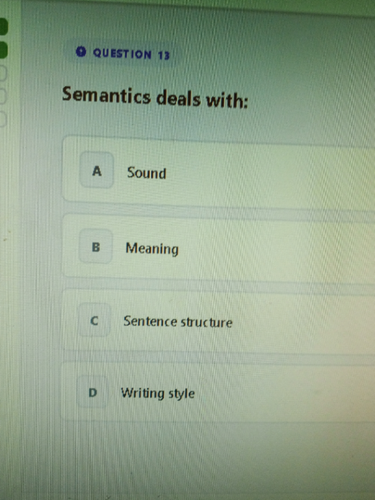Viewport: 375px width, 500px height.
Task: Choose the Sound answer text
Action: pyautogui.click(x=146, y=173)
